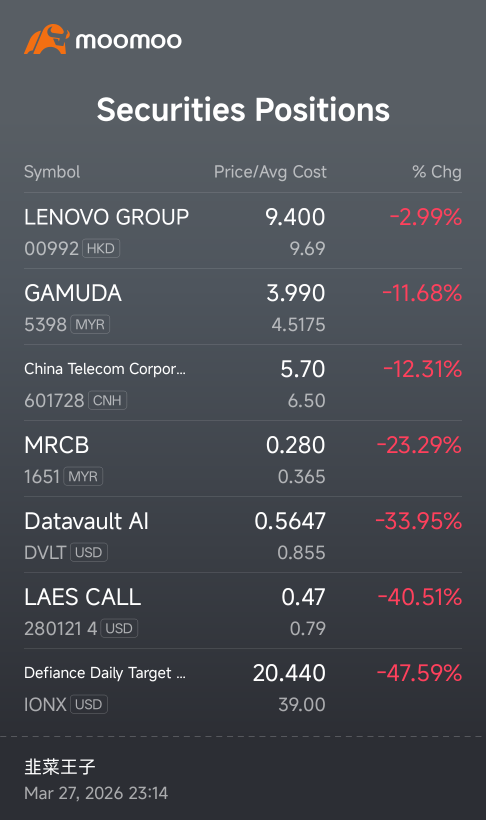The height and width of the screenshot is (820, 486).
Task: Open the GAMUDA position row
Action: tap(243, 307)
